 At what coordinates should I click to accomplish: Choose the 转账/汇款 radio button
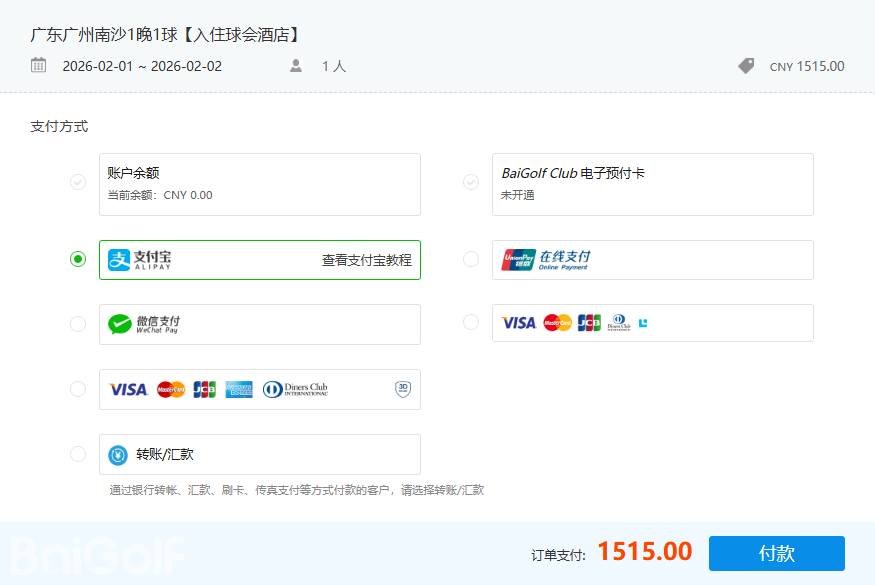point(78,454)
